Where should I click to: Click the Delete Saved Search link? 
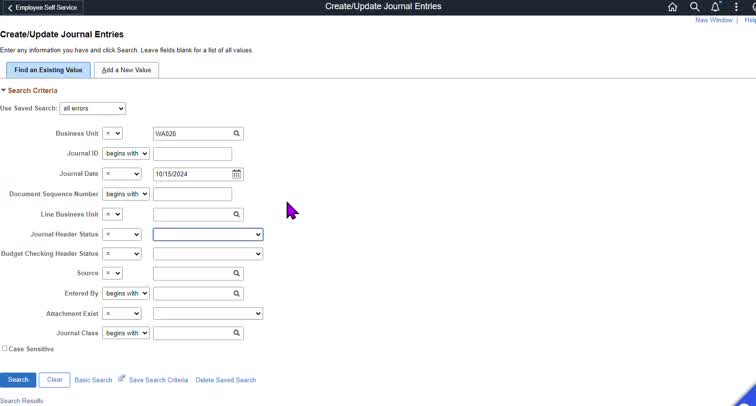pyautogui.click(x=225, y=380)
